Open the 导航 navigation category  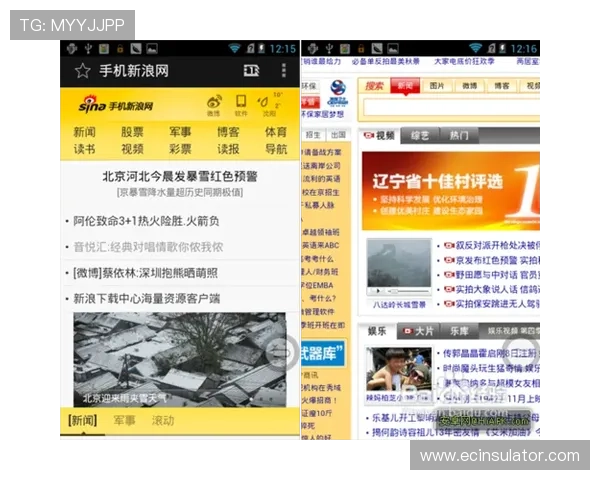(276, 149)
